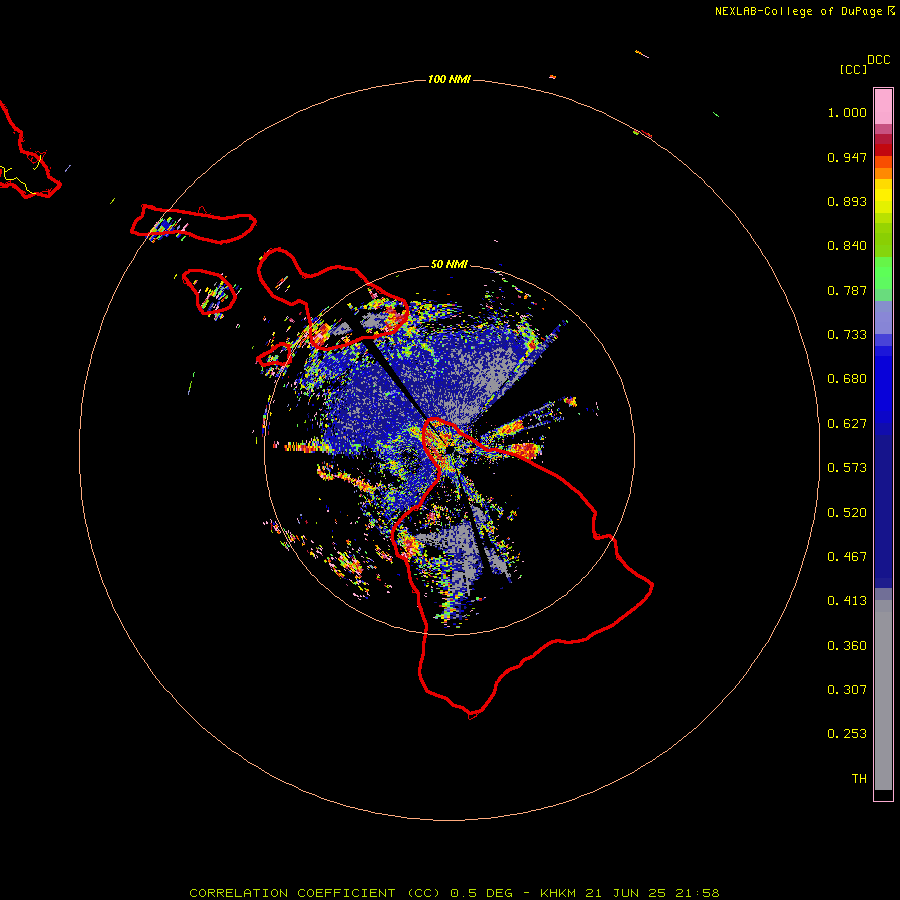The image size is (900, 900).
Task: Click the DCC label above the color scale
Action: (x=878, y=60)
